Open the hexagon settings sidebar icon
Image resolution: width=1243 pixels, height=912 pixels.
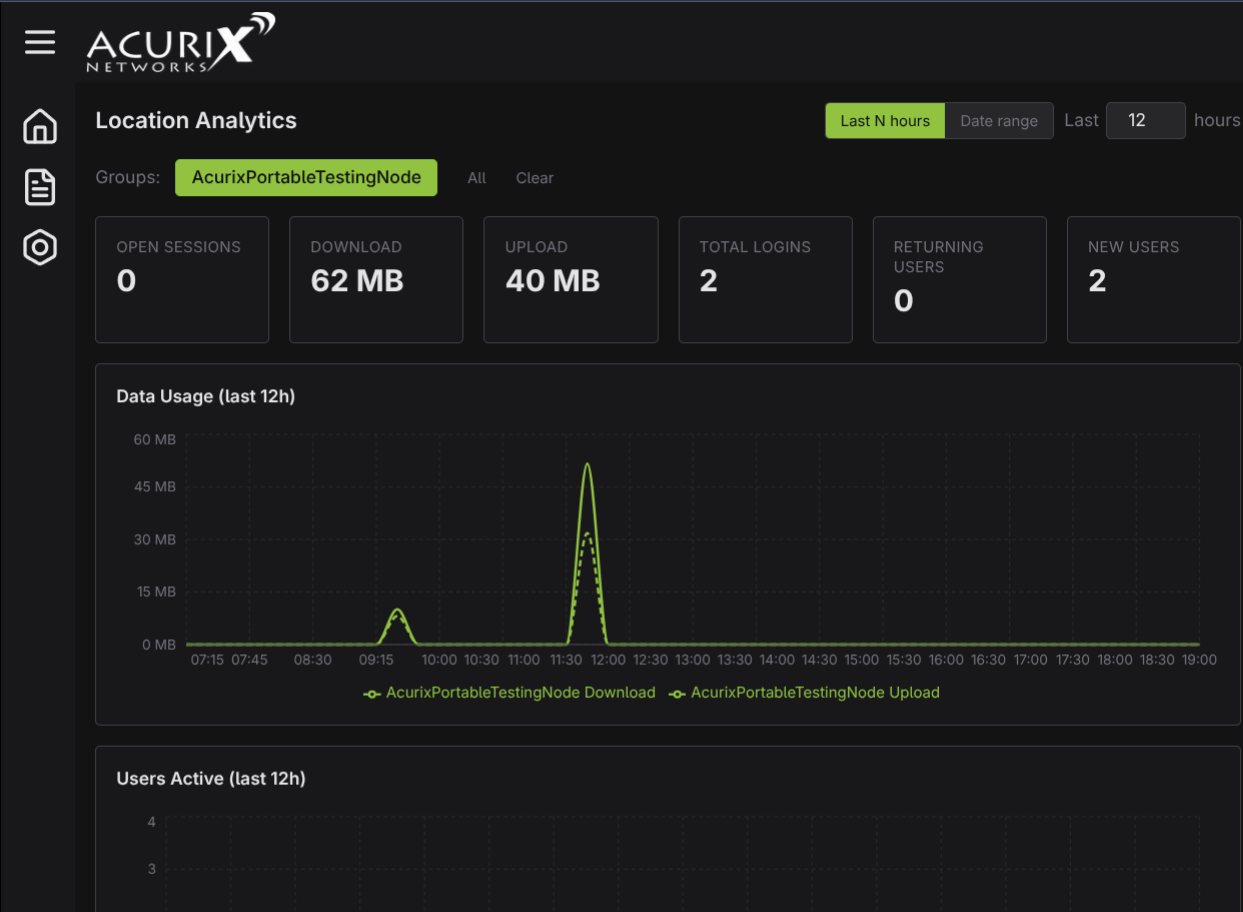click(x=40, y=247)
